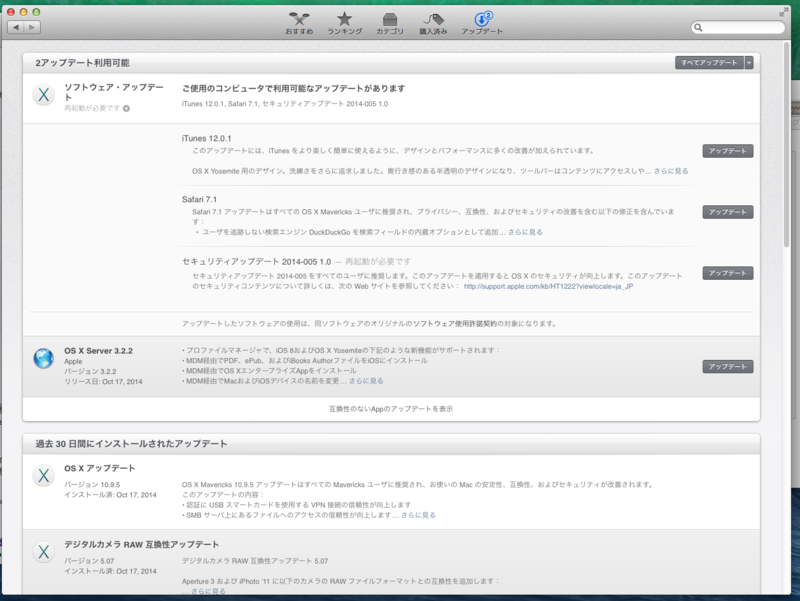
Task: Click the fullscreen arrows icon in title bar
Action: pyautogui.click(x=783, y=12)
